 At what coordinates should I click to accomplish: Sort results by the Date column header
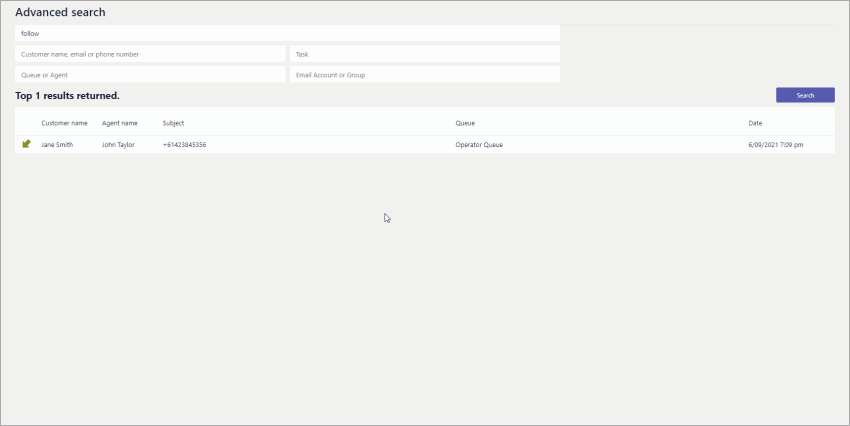tap(755, 123)
